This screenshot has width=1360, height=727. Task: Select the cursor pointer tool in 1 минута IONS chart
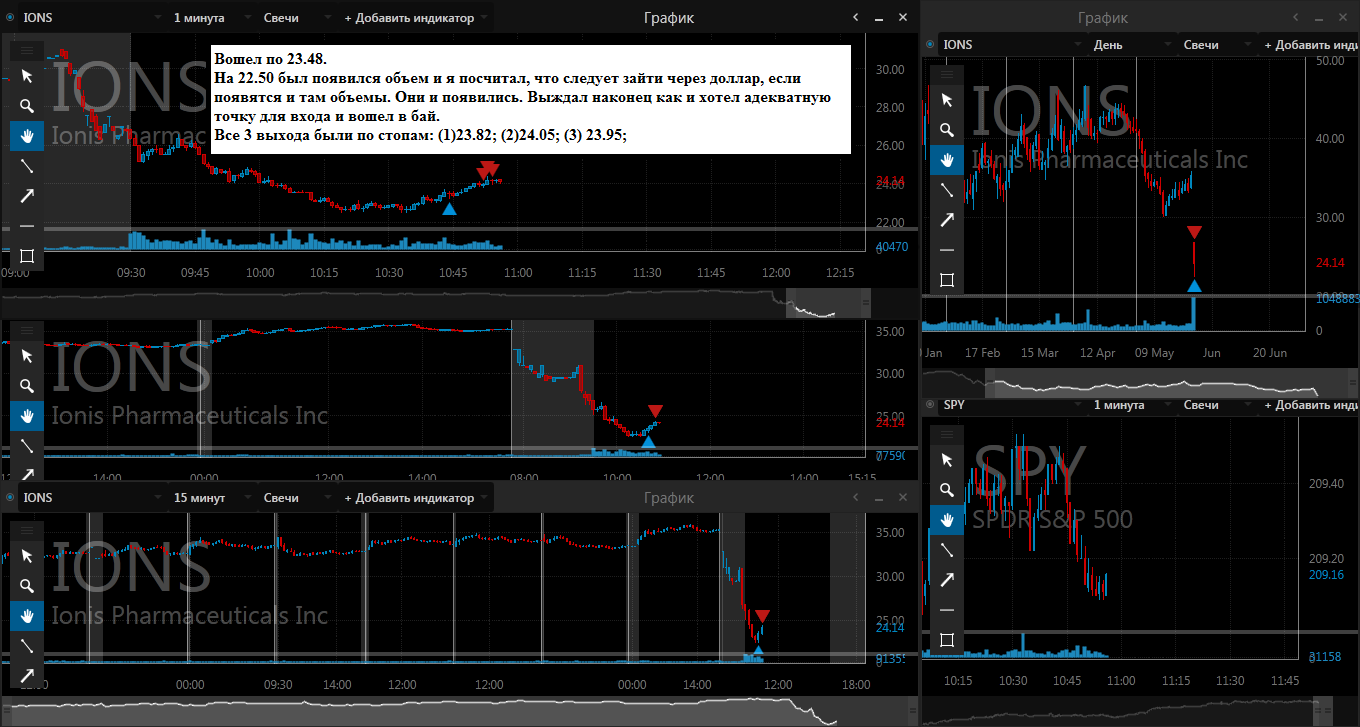[x=27, y=76]
